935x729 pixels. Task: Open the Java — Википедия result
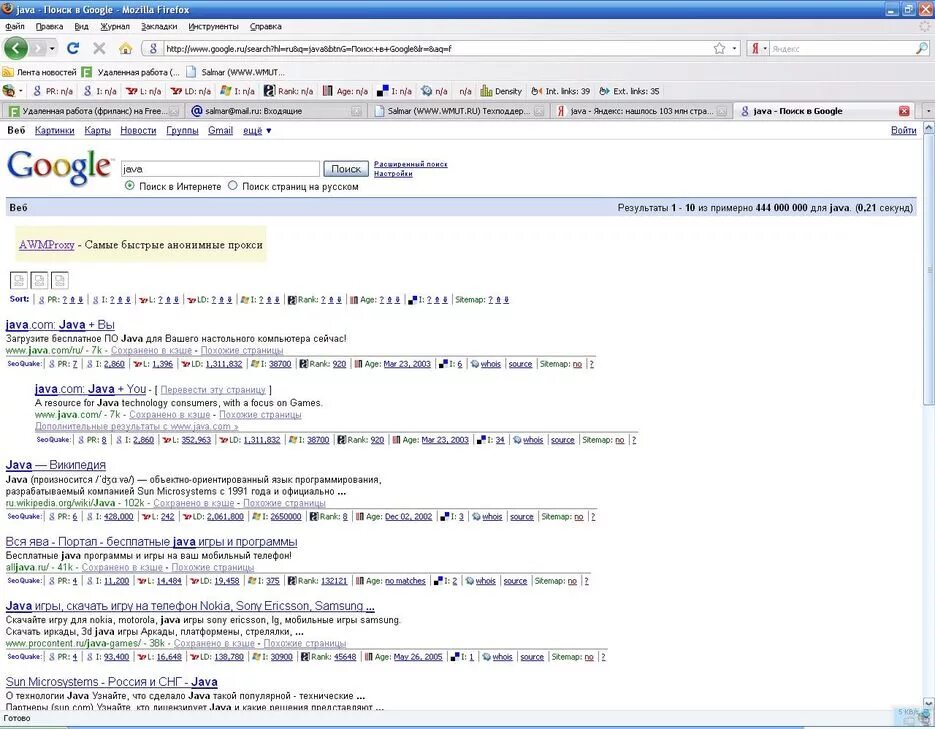(55, 465)
